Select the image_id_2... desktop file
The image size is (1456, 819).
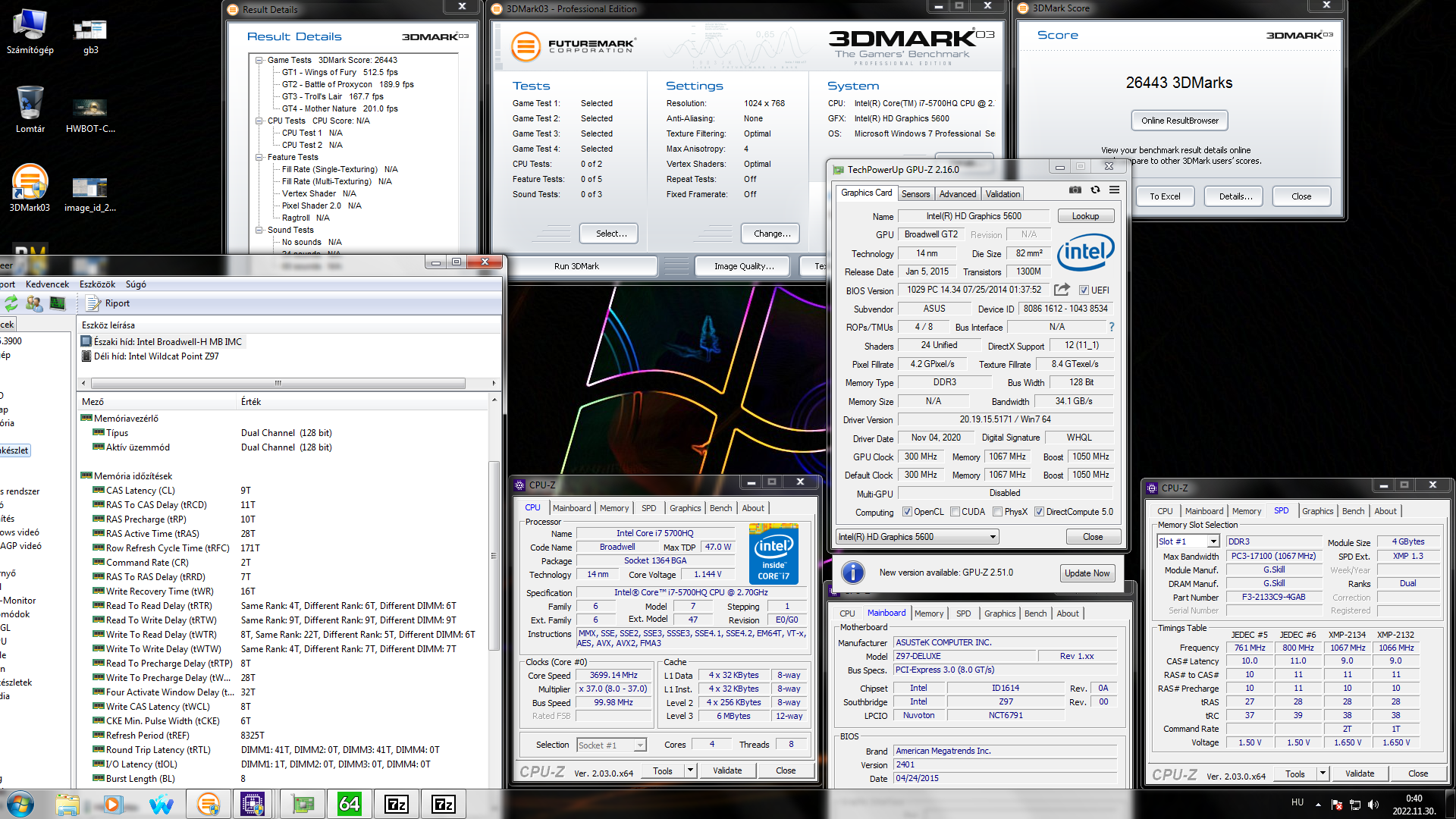click(90, 194)
